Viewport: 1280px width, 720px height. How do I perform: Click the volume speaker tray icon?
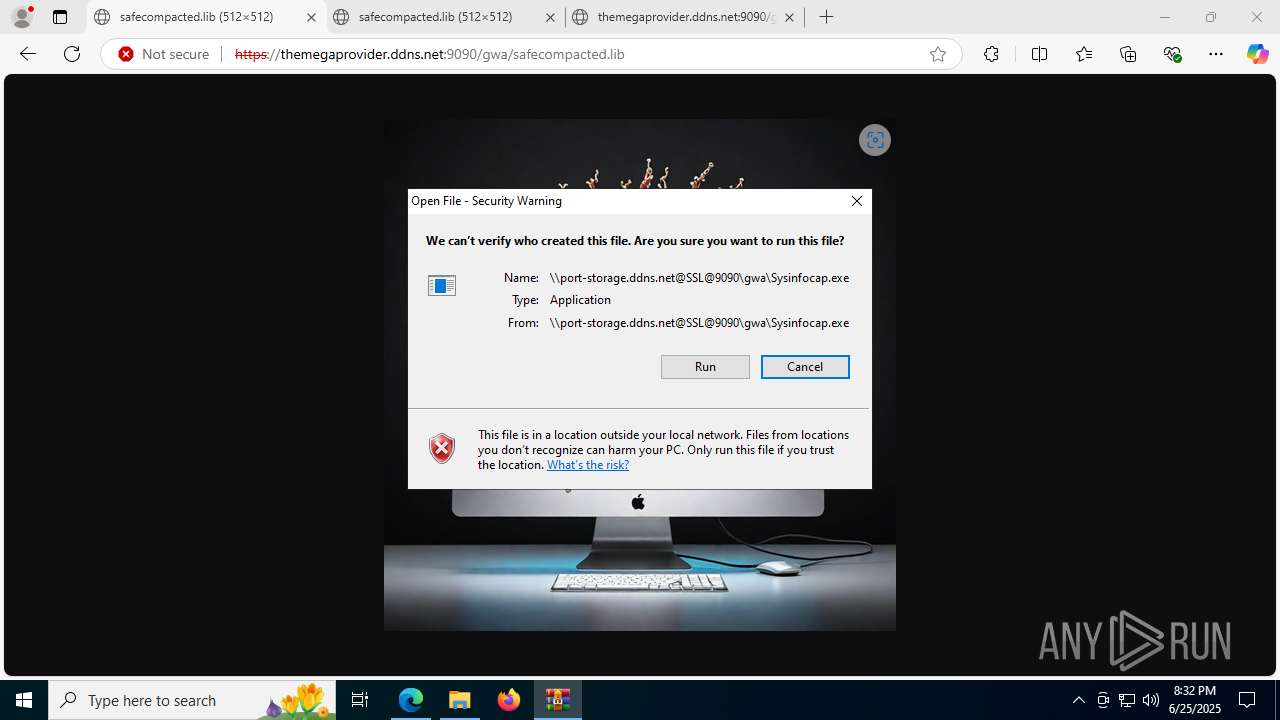point(1151,700)
